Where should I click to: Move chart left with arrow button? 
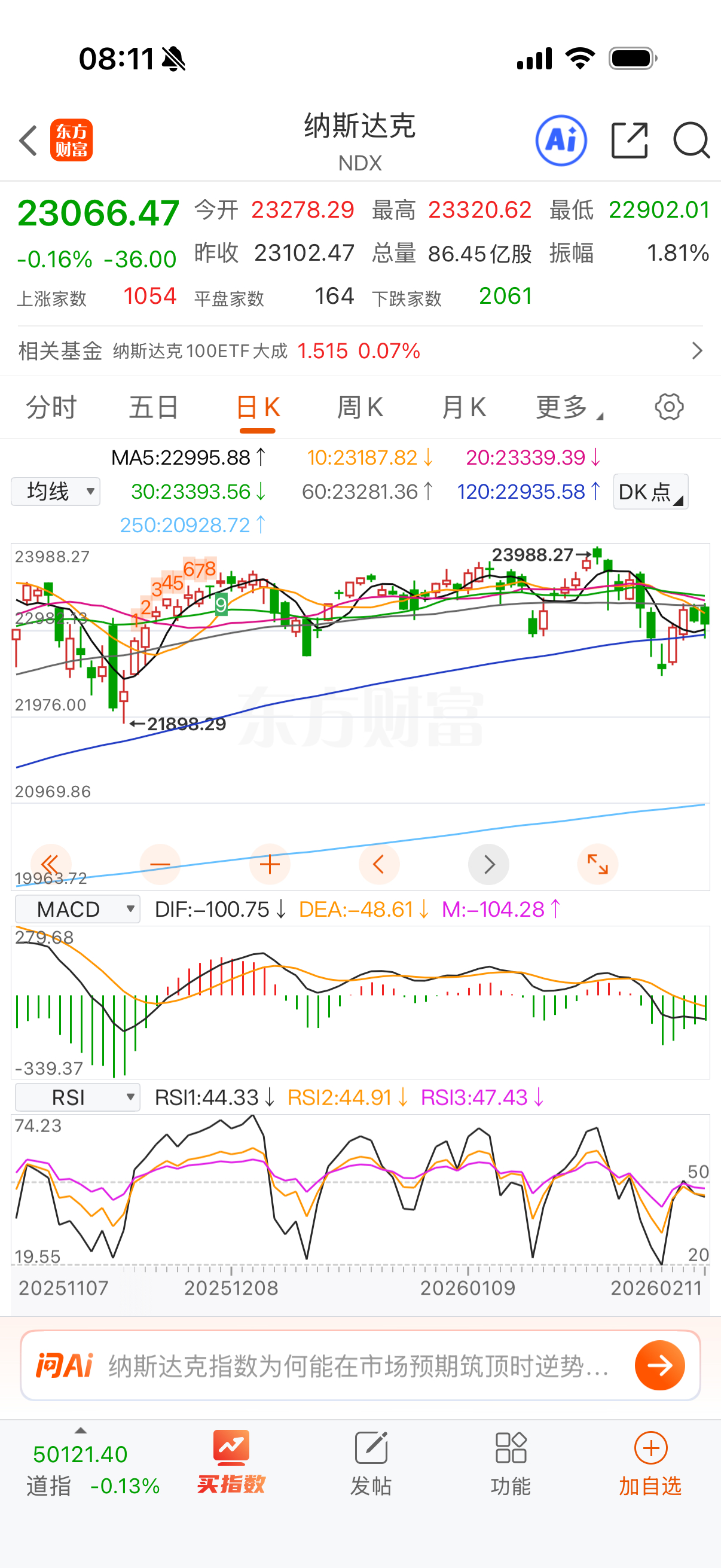click(379, 864)
